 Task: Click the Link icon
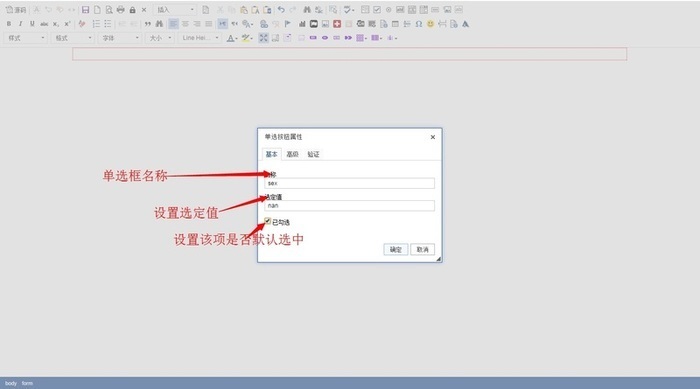(x=264, y=24)
